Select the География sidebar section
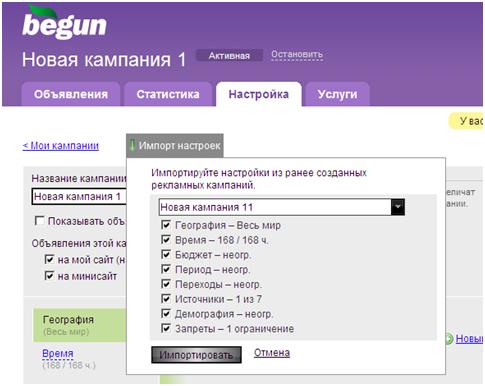This screenshot has height=386, width=485. [x=79, y=325]
